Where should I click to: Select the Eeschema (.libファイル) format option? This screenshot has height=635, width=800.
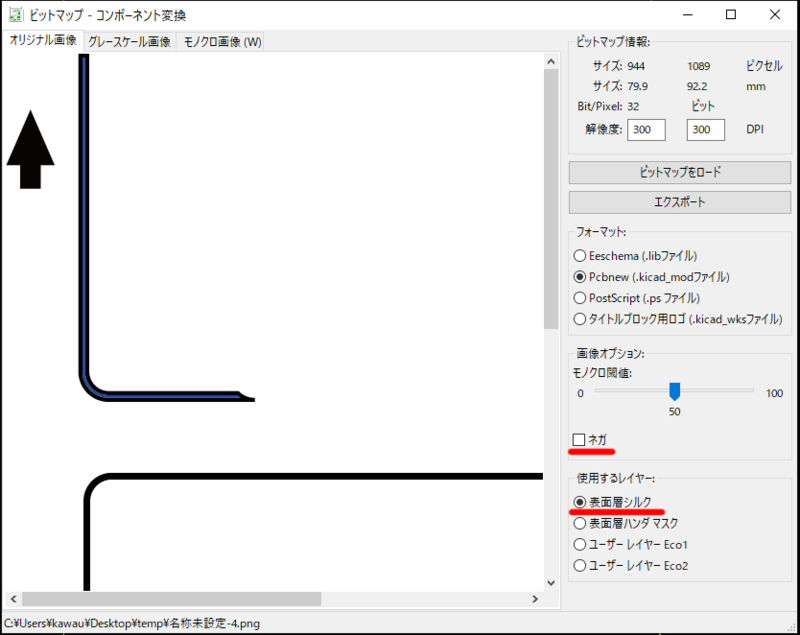coord(580,256)
